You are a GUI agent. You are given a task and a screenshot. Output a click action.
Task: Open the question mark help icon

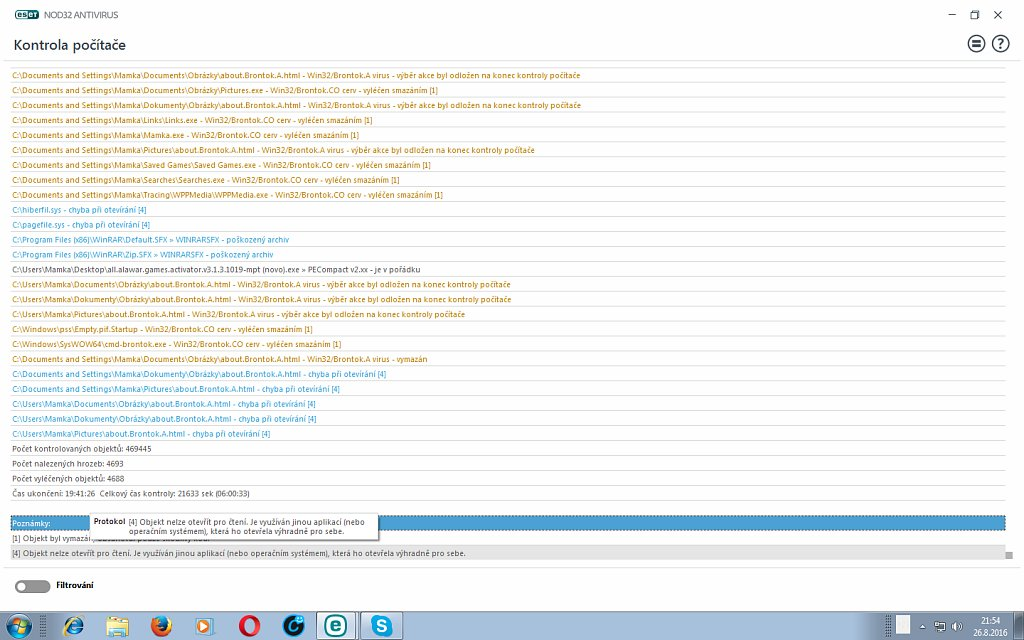pyautogui.click(x=1000, y=44)
